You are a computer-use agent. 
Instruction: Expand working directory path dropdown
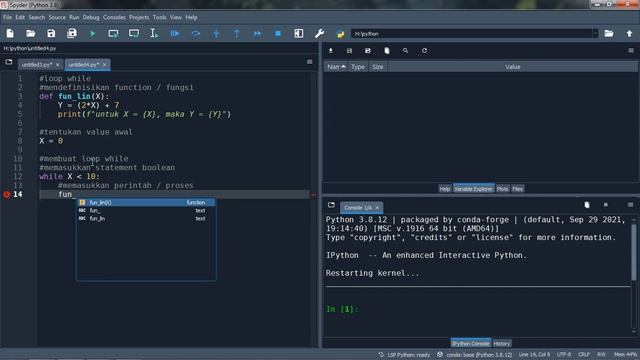coord(595,33)
